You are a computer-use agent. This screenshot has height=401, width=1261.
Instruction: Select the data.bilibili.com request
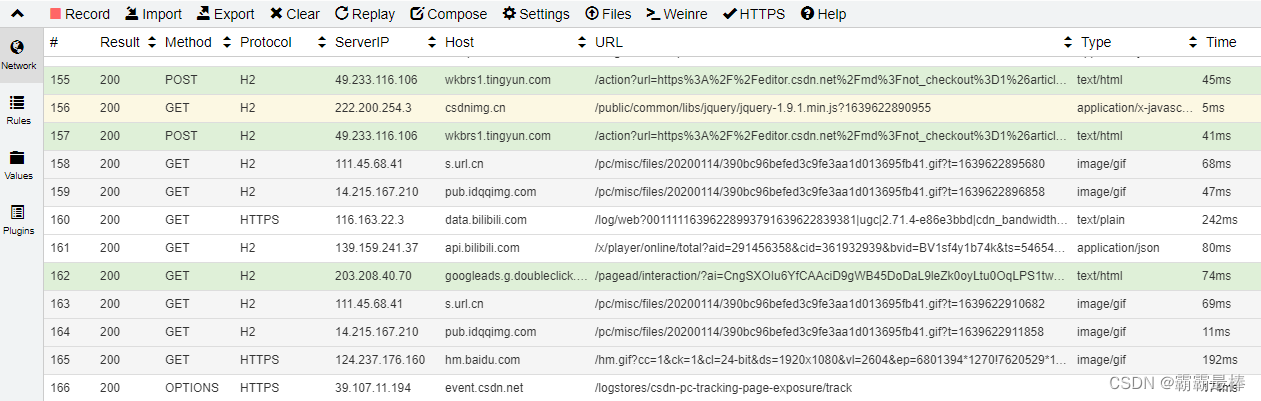tap(652, 220)
